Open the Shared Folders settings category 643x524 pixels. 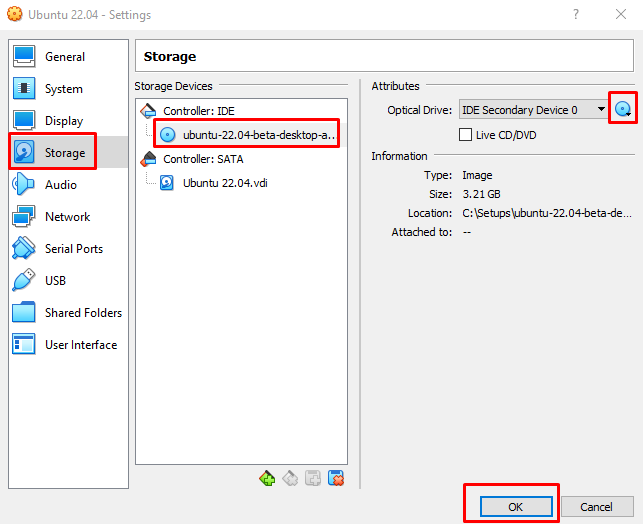click(68, 312)
